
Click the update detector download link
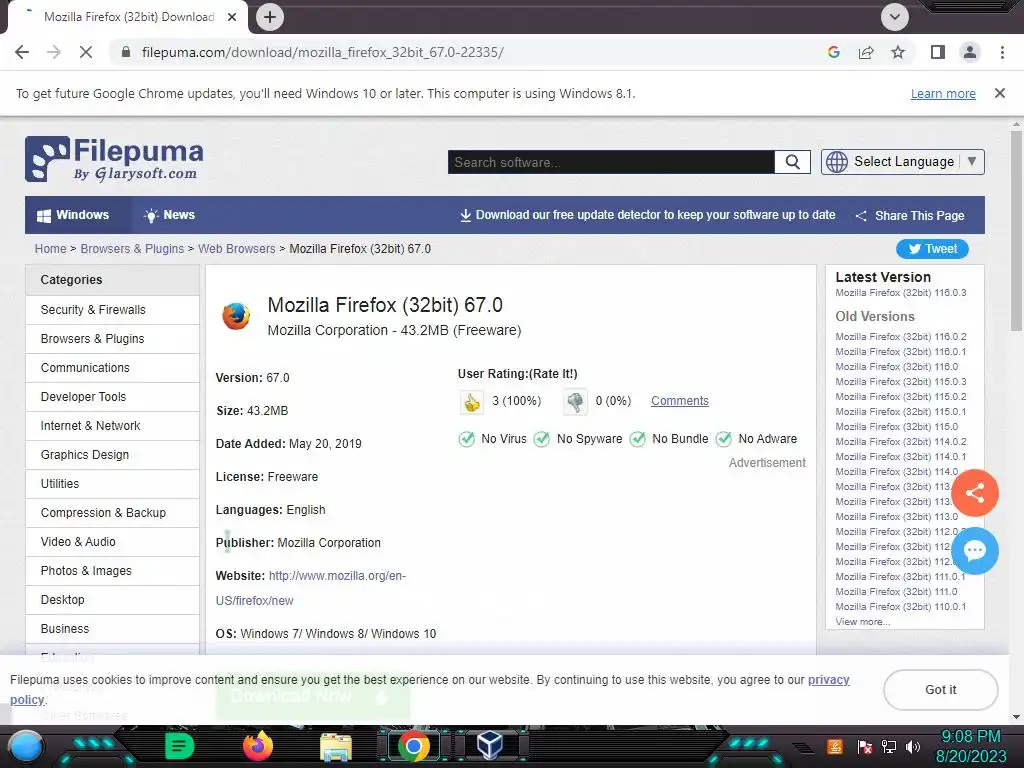[647, 215]
